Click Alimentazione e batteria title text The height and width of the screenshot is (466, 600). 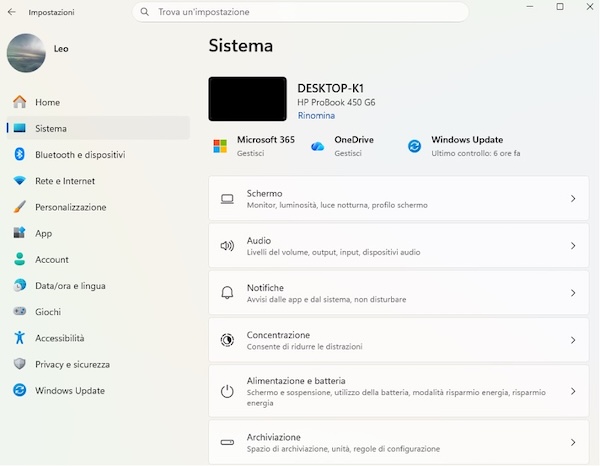pos(296,381)
